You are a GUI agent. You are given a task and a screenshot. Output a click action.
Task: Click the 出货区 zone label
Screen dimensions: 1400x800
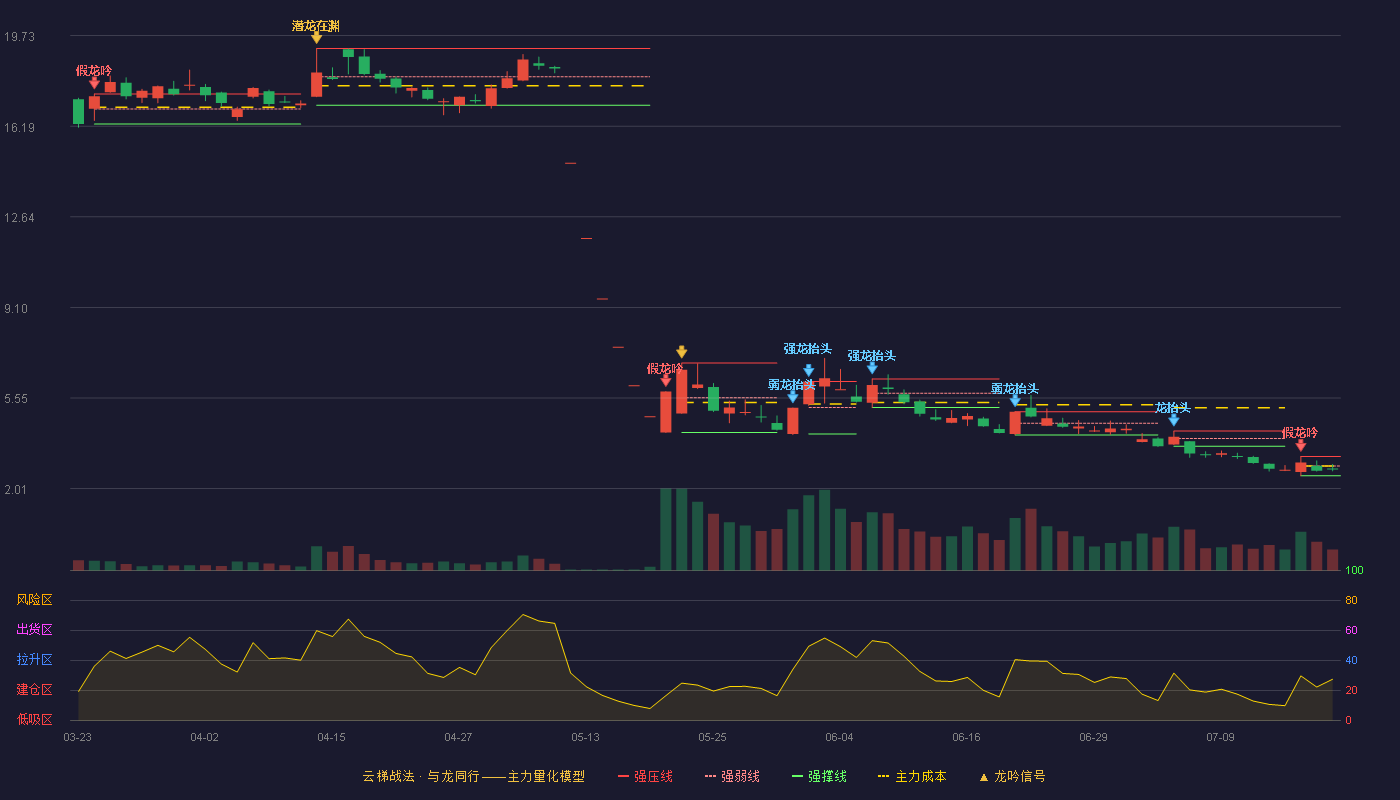[x=34, y=630]
